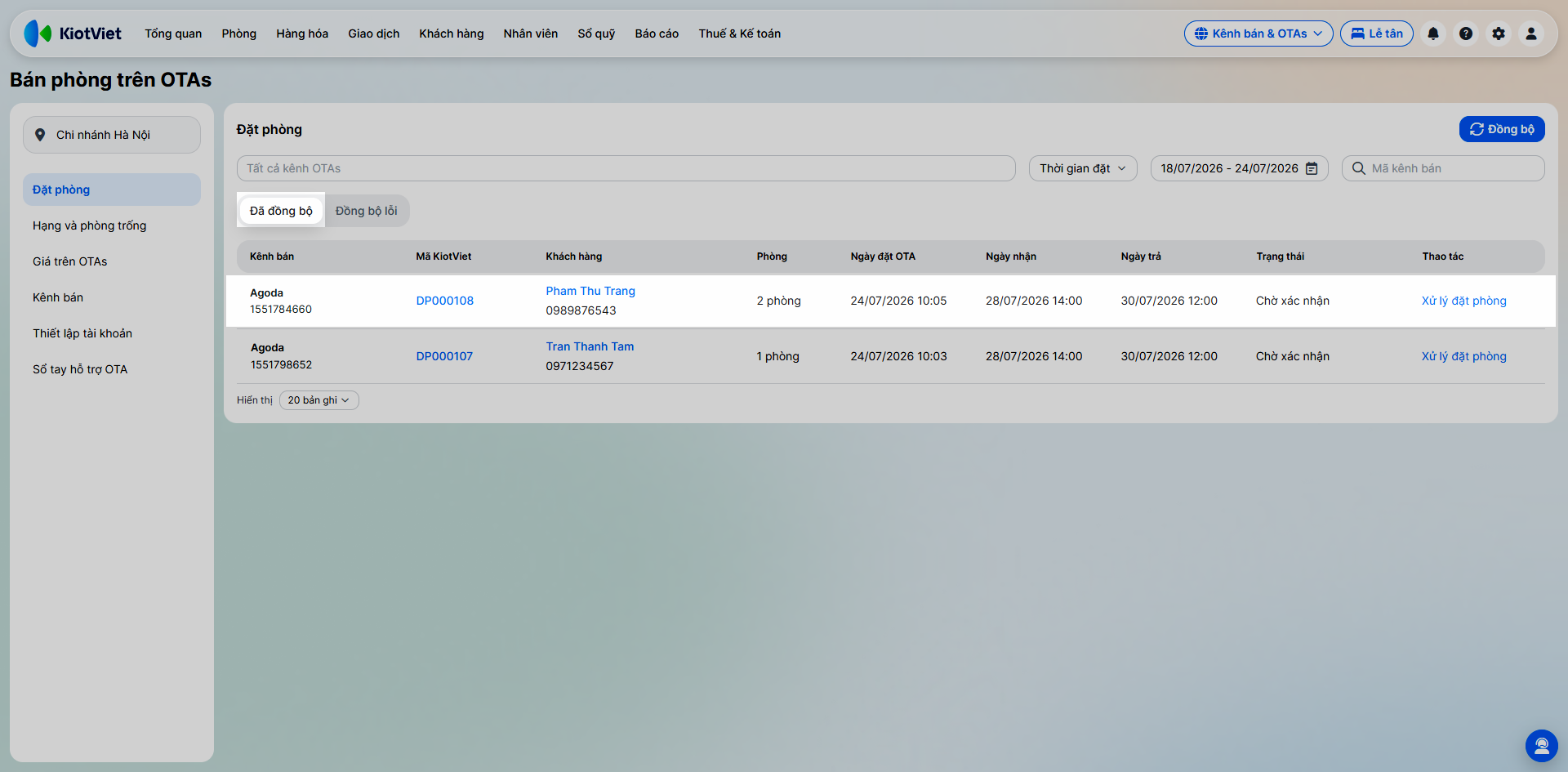
Task: Open the Chi nhánh Hà Nội branch selector
Action: click(112, 135)
